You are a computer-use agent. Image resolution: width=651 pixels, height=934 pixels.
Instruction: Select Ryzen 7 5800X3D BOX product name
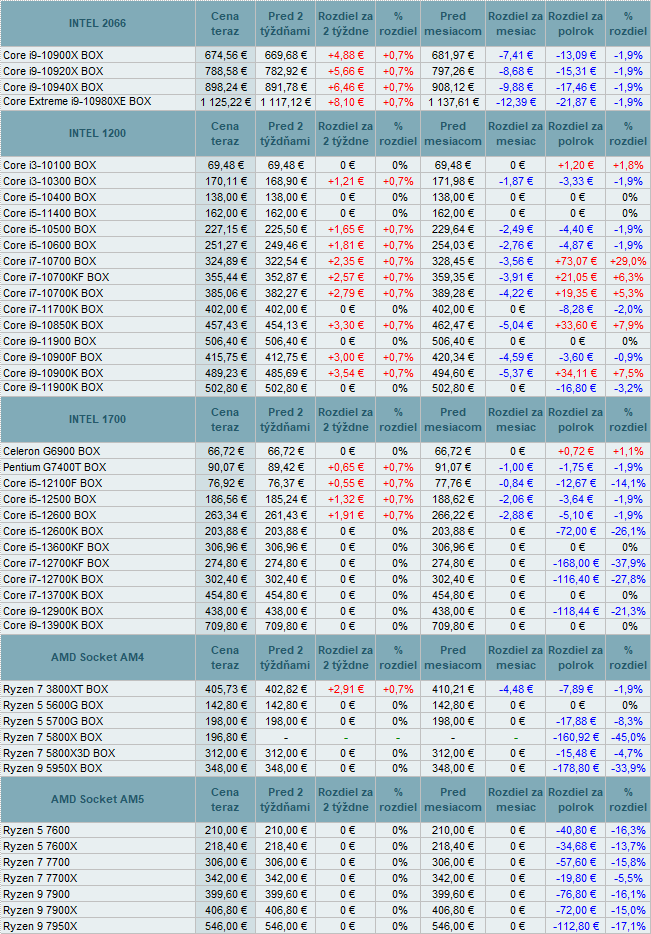click(x=59, y=754)
